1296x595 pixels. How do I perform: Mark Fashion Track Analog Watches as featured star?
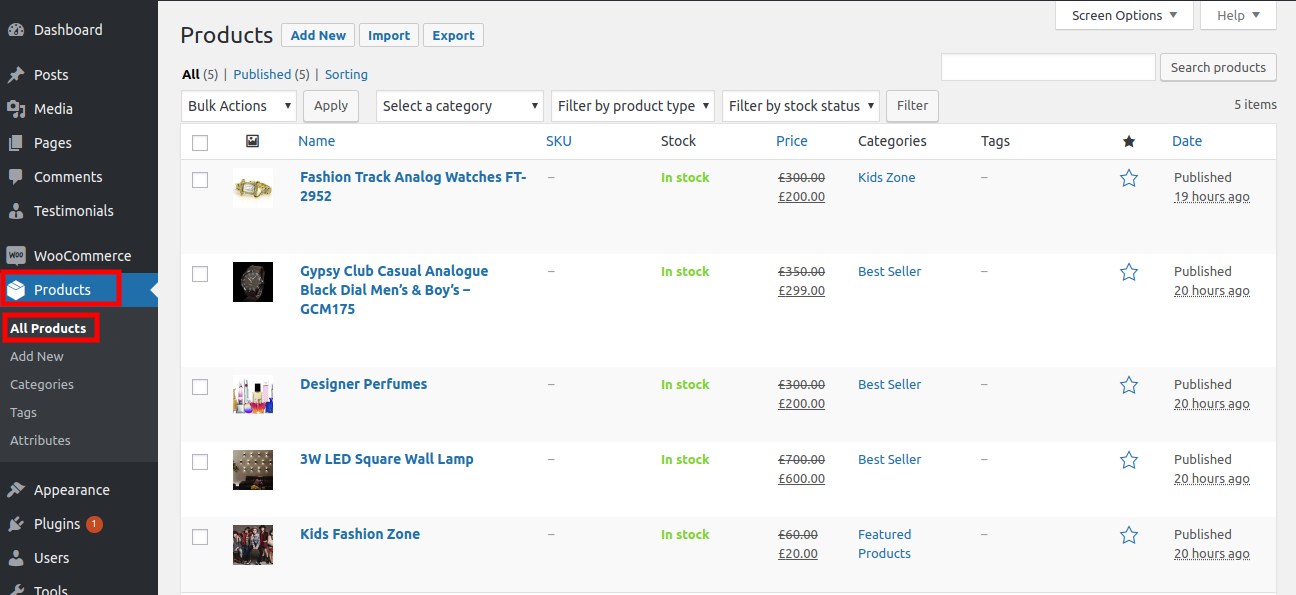tap(1129, 179)
